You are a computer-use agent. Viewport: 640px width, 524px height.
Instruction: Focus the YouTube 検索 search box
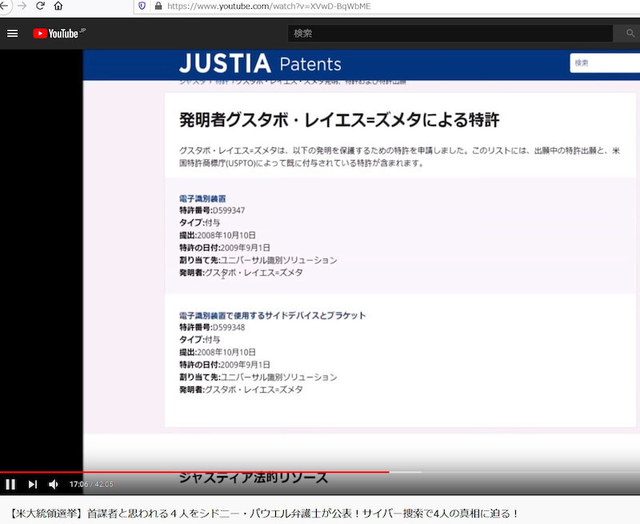click(450, 33)
